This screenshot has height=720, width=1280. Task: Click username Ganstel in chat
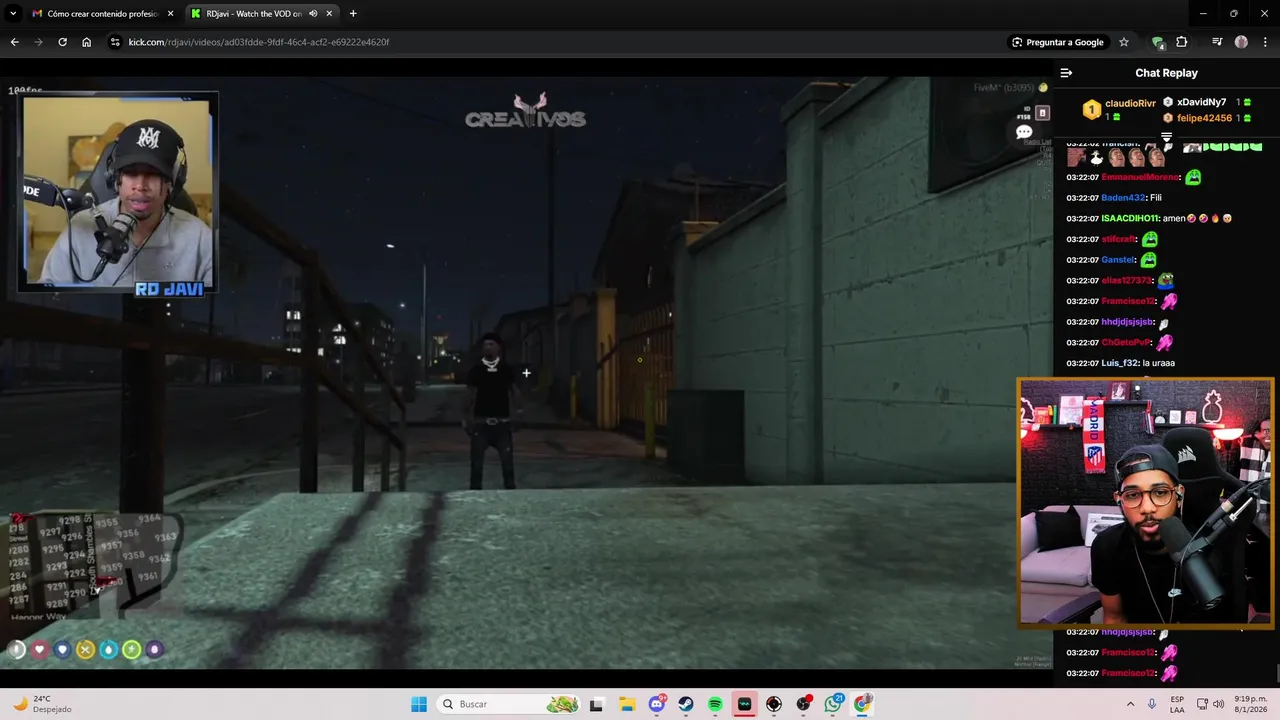coord(1118,260)
